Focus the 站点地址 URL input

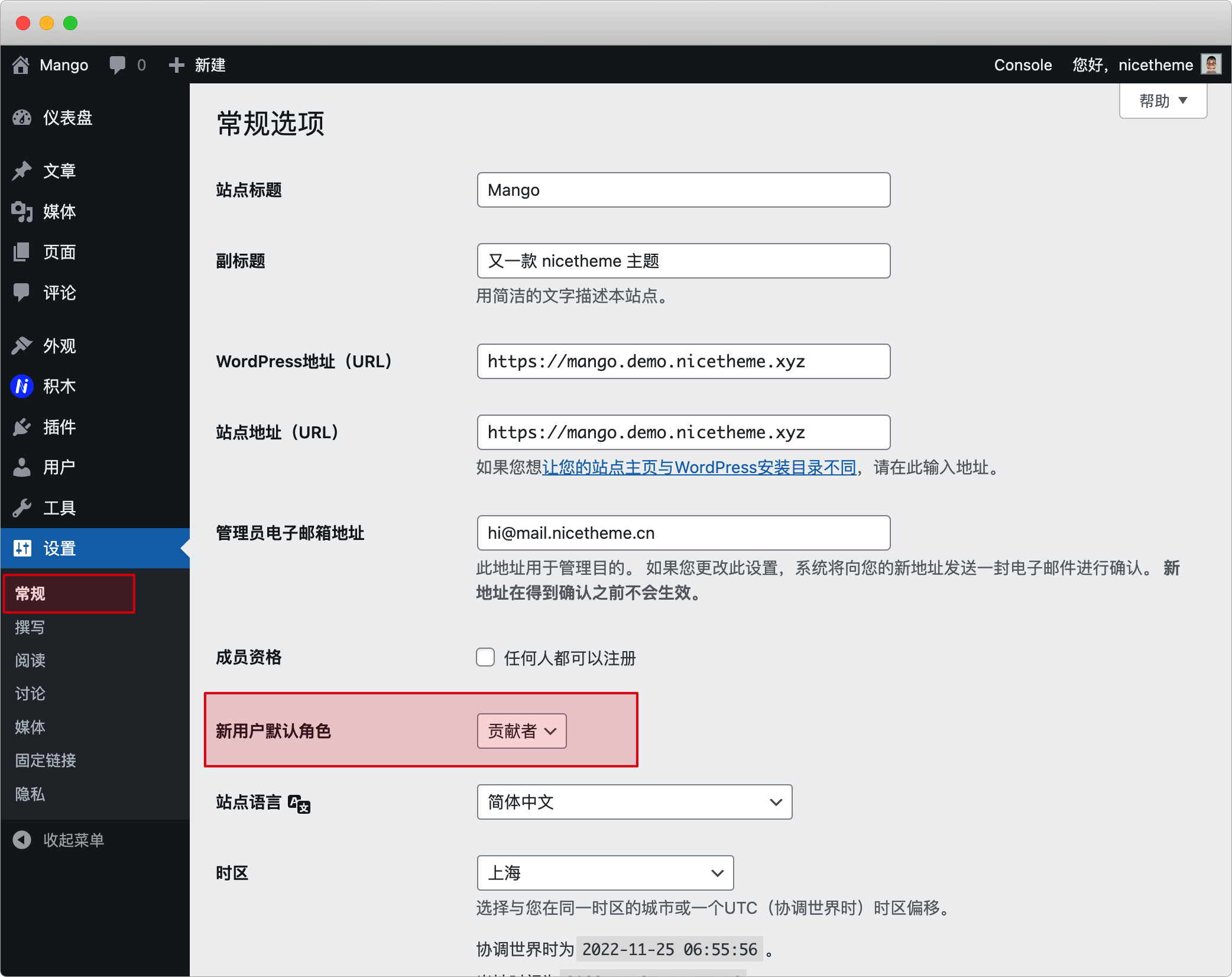(683, 432)
